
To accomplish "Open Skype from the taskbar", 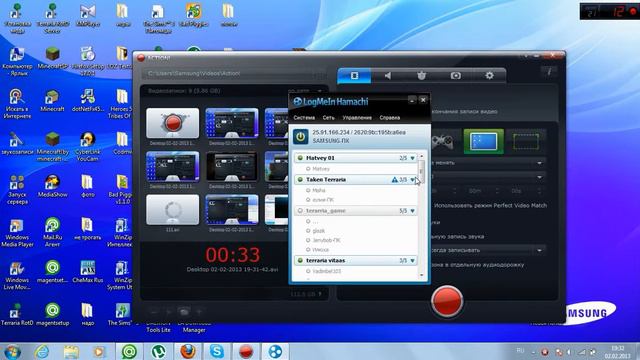I will pyautogui.click(x=217, y=351).
